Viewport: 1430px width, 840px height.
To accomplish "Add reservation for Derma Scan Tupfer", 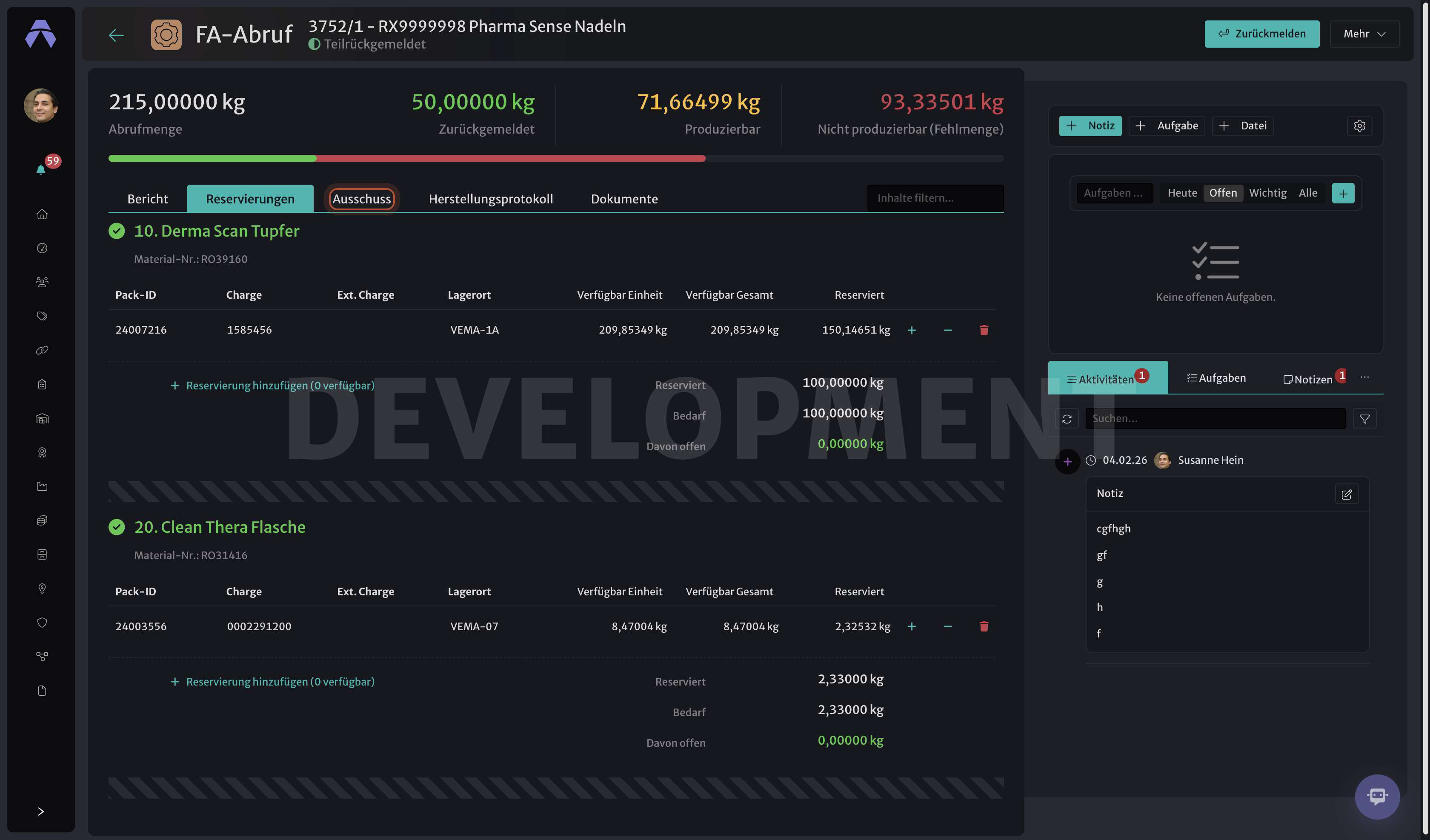I will click(x=272, y=386).
